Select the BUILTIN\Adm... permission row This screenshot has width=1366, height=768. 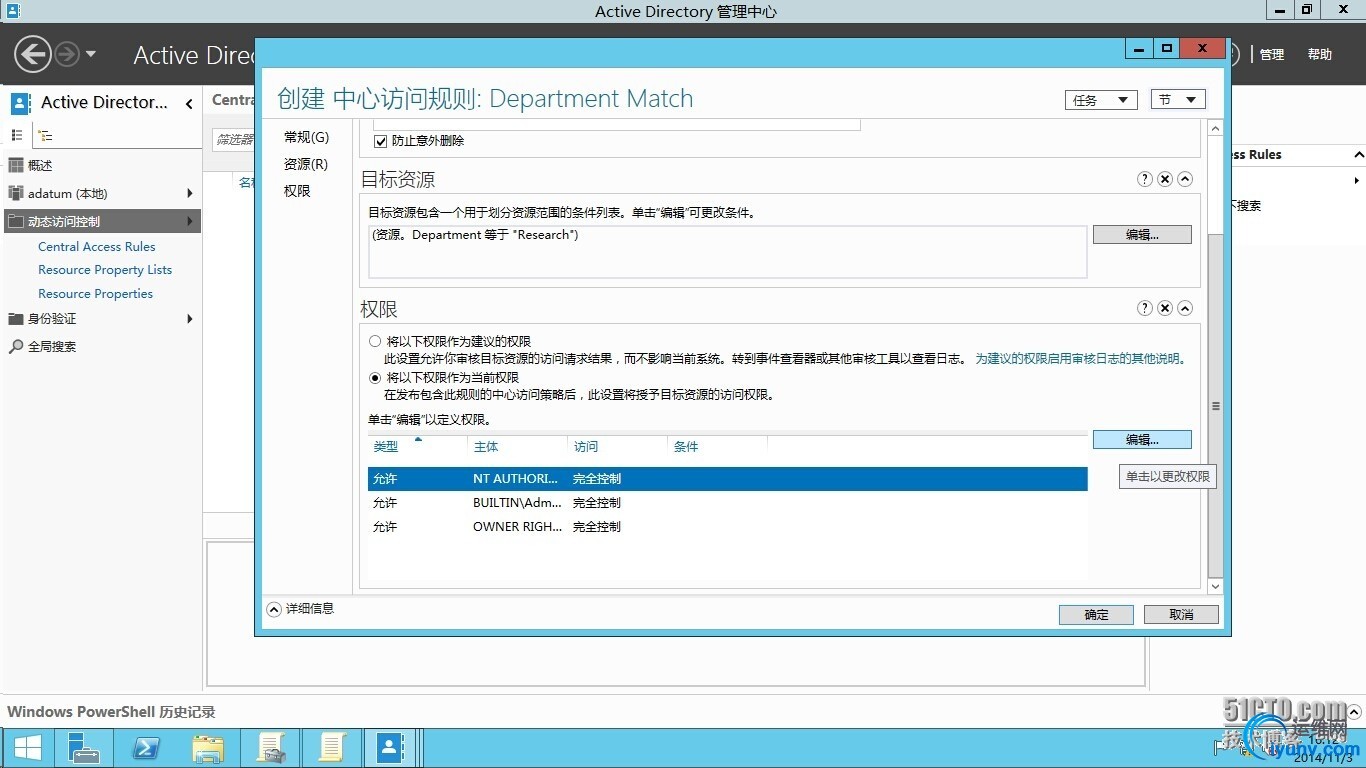(728, 503)
